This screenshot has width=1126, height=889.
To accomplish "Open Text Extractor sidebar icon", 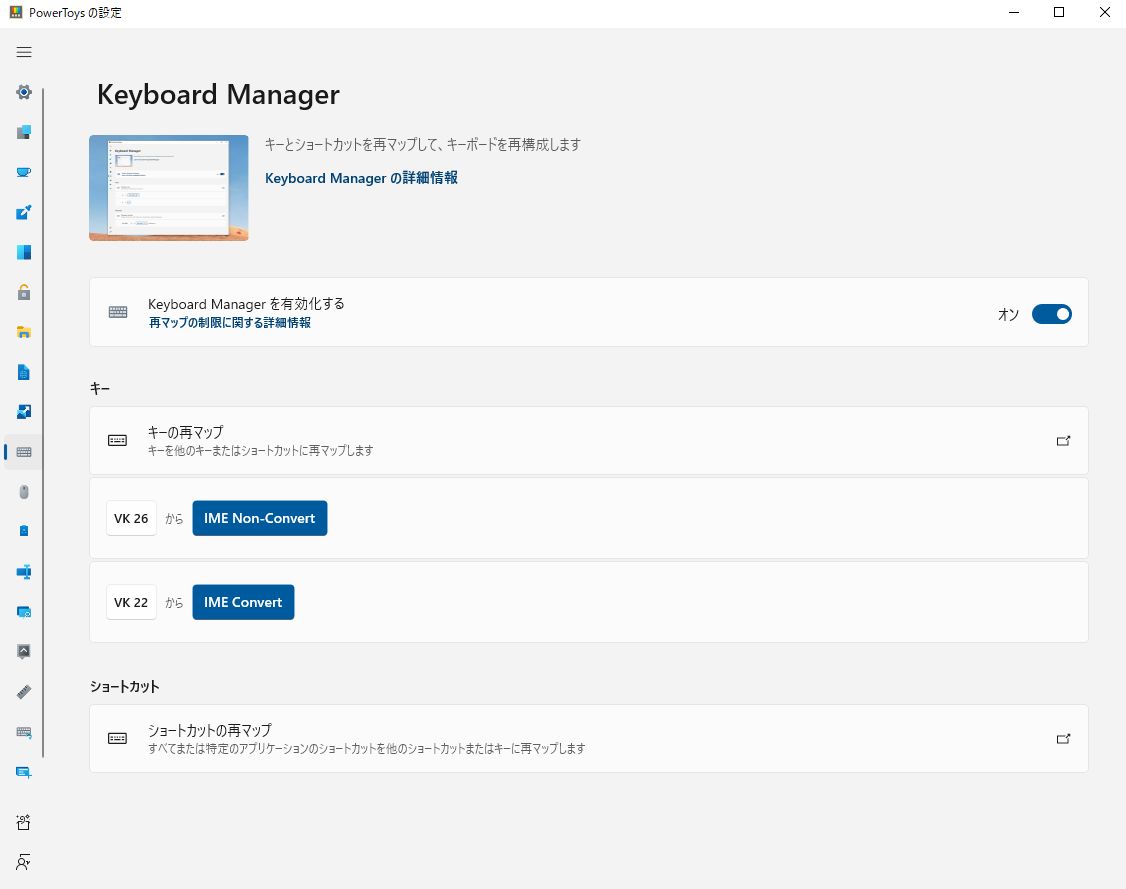I will tap(24, 772).
